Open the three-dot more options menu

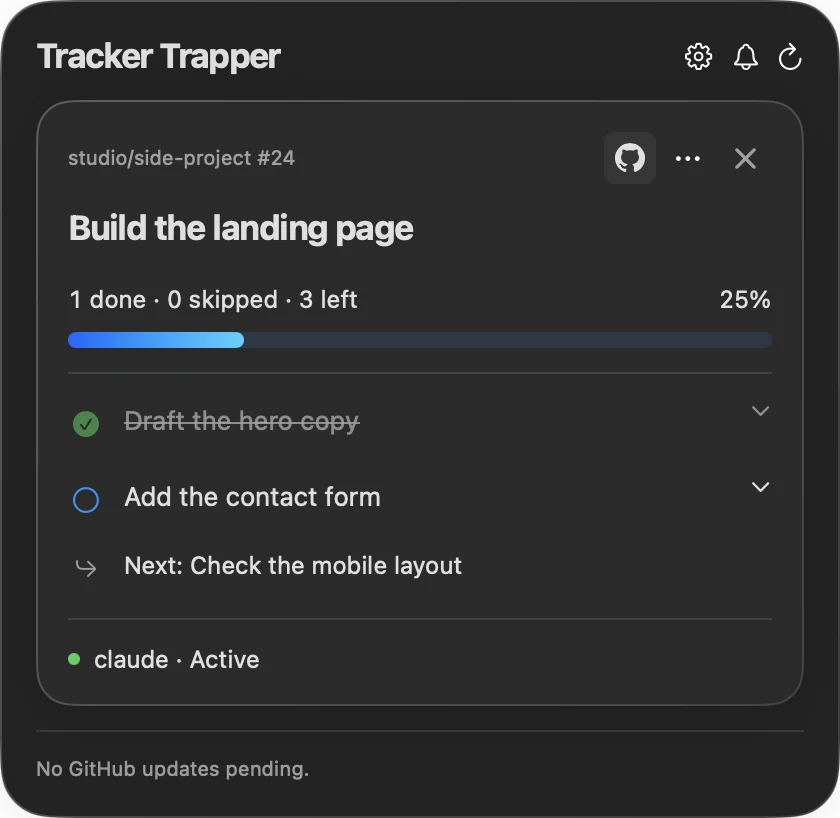tap(687, 159)
